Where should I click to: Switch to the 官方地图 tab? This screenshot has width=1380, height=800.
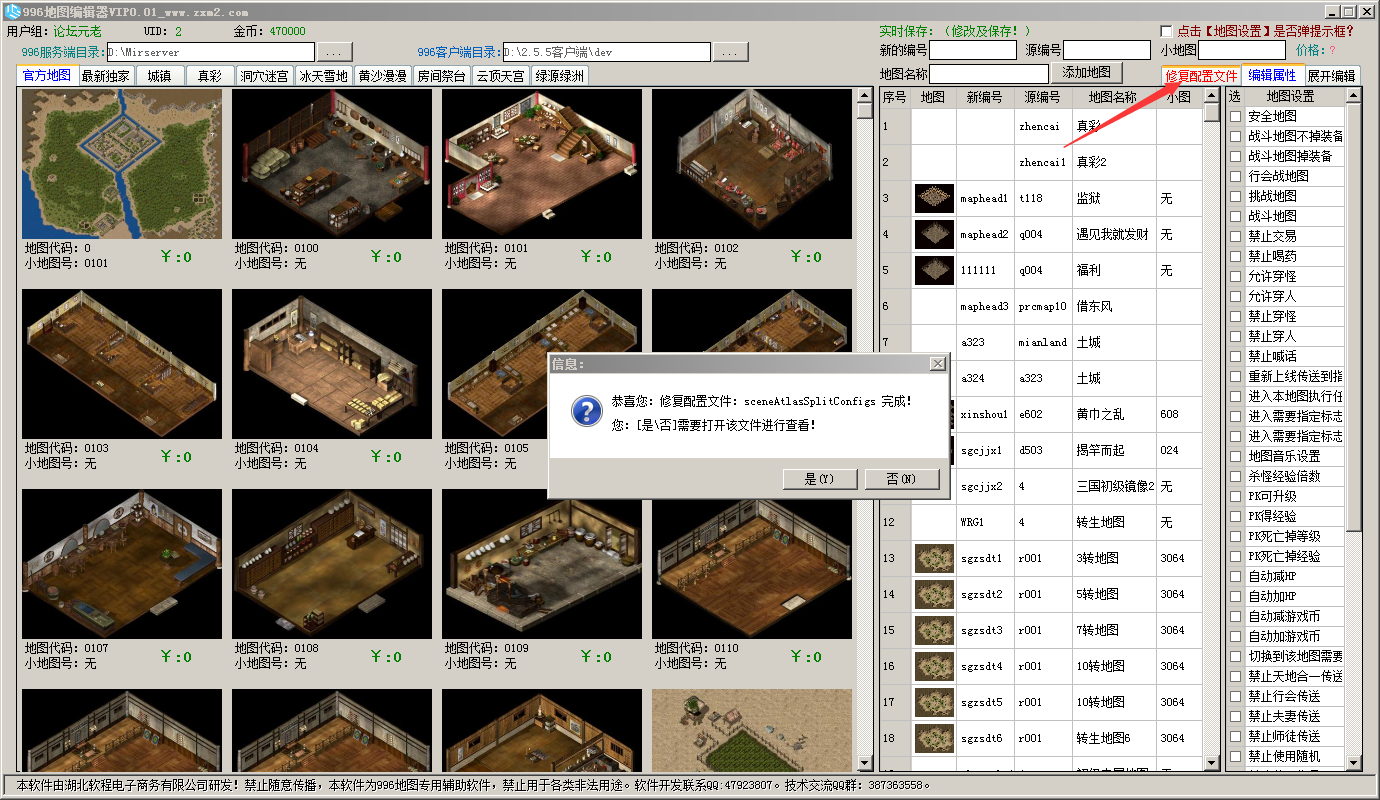[x=47, y=75]
